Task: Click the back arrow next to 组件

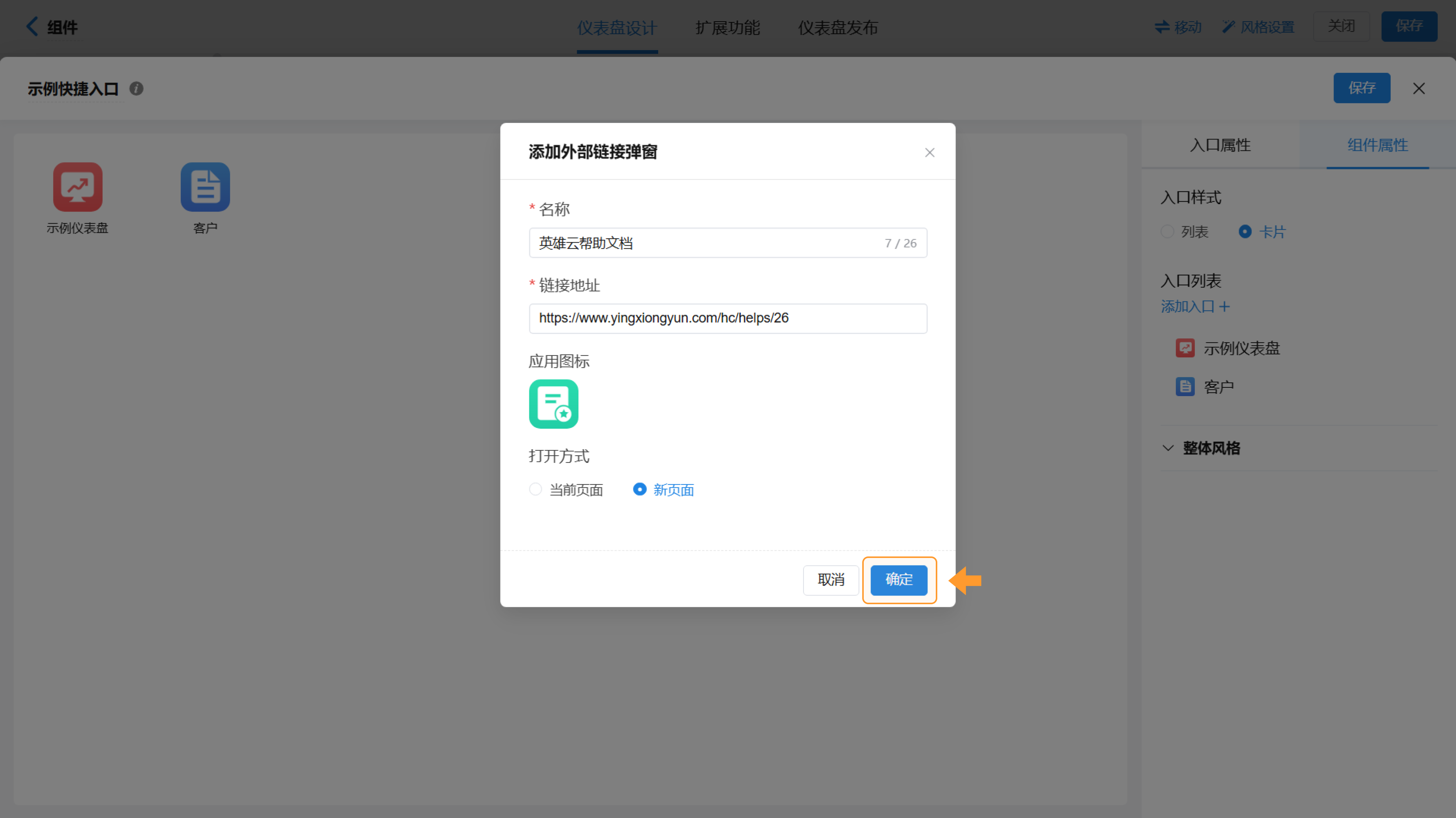Action: (x=32, y=27)
